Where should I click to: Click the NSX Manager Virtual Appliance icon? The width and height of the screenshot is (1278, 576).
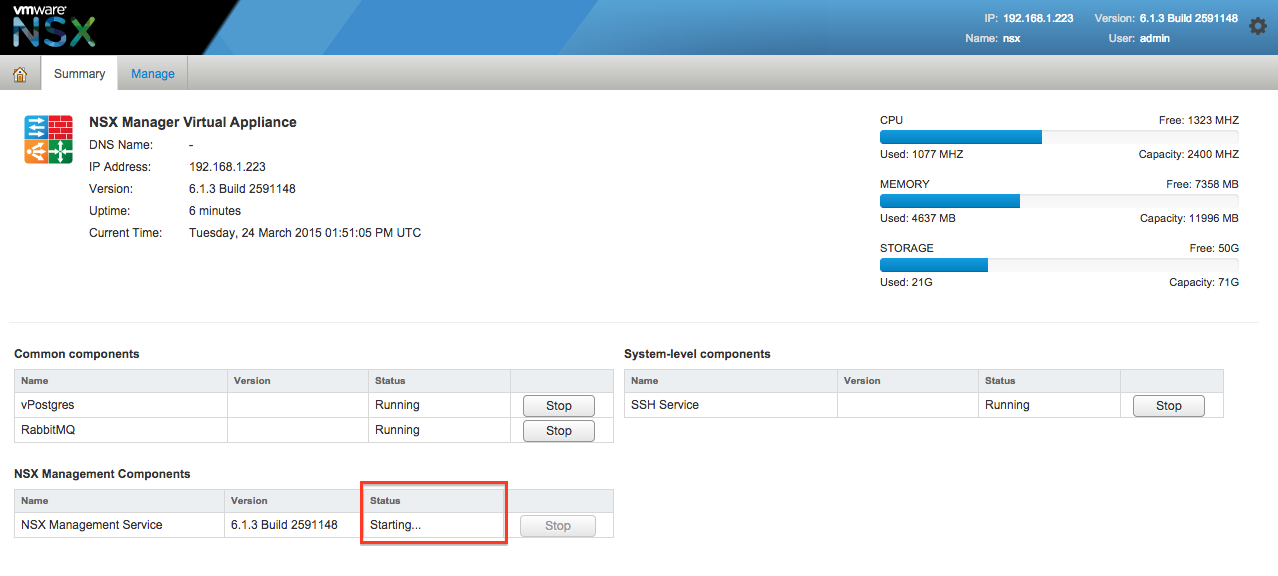48,140
